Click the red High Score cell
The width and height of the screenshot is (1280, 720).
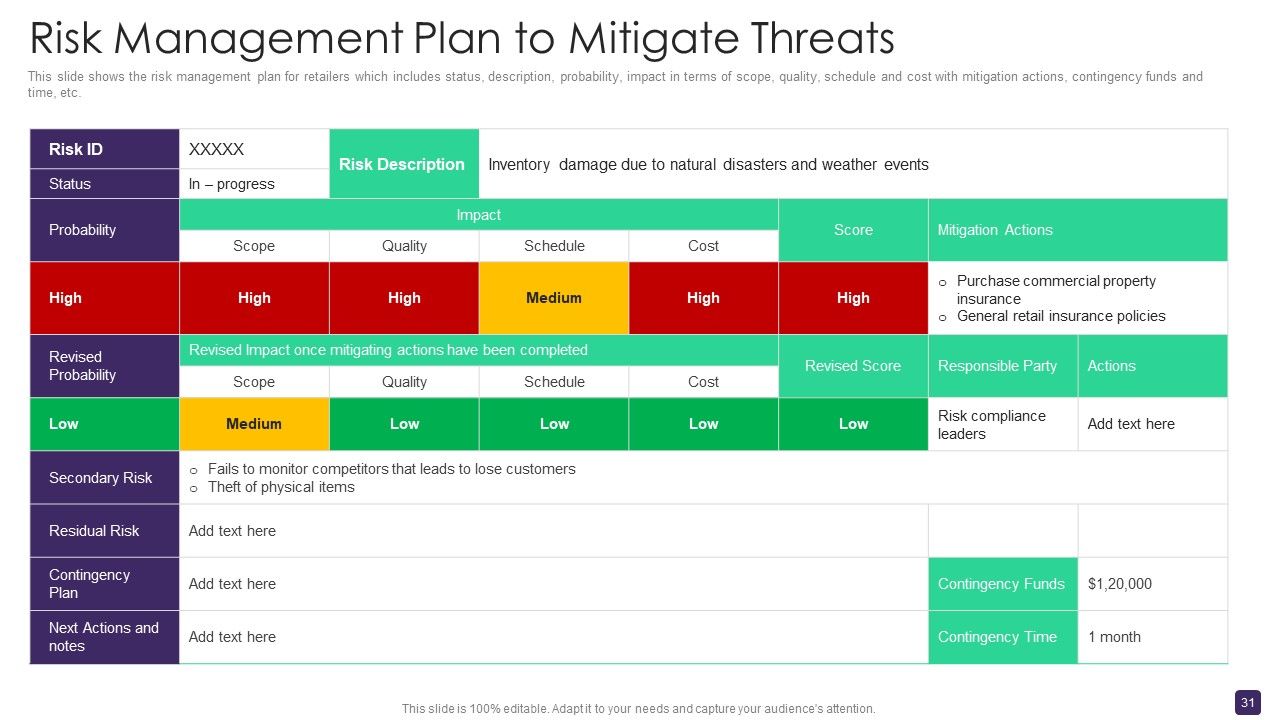853,298
